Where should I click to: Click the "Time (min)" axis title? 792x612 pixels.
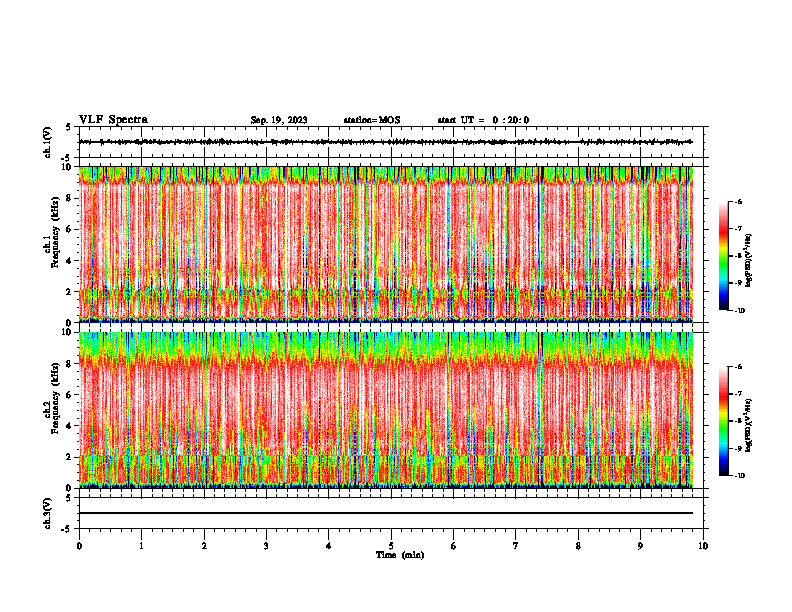400,555
